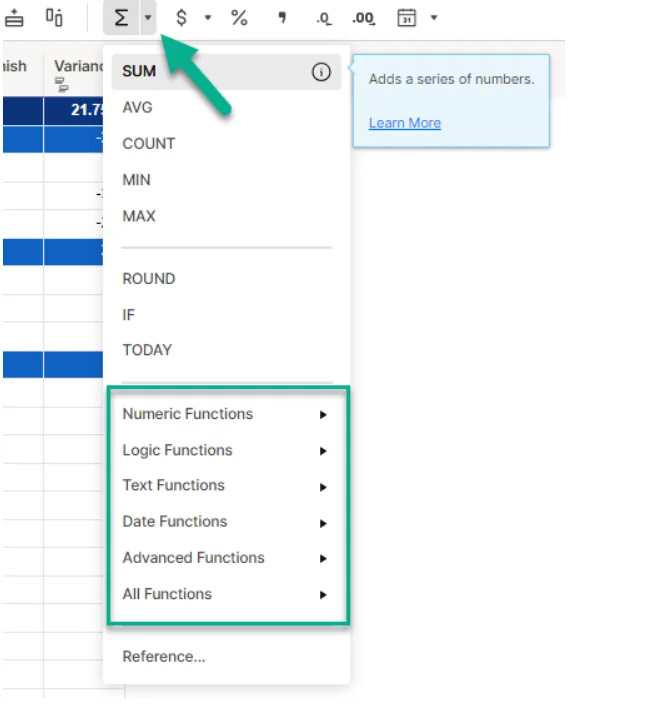Choose the COUNT function
The height and width of the screenshot is (708, 652).
[226, 144]
